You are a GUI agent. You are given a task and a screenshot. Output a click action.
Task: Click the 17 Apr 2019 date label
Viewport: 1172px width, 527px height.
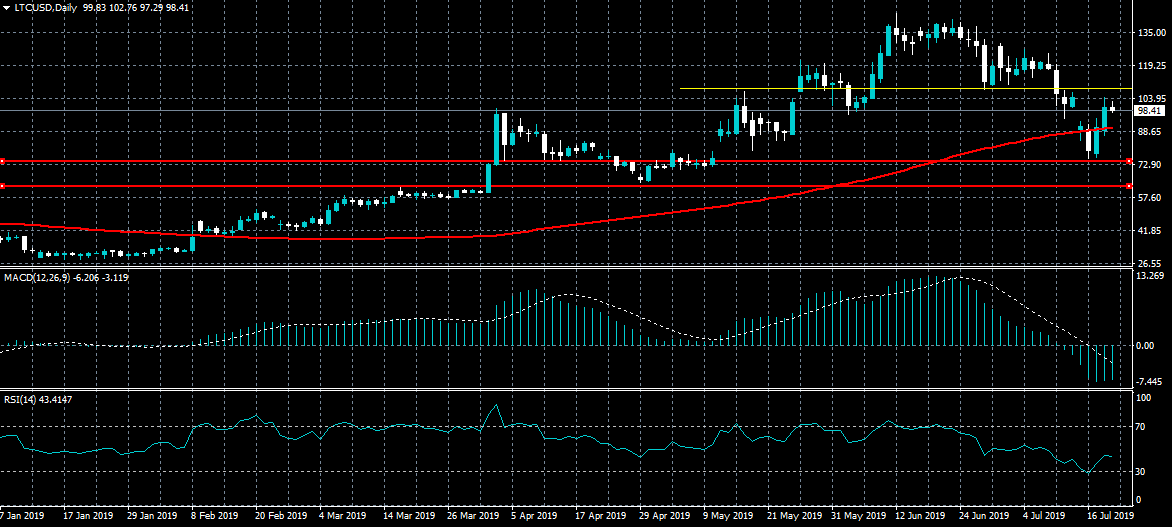tap(600, 516)
